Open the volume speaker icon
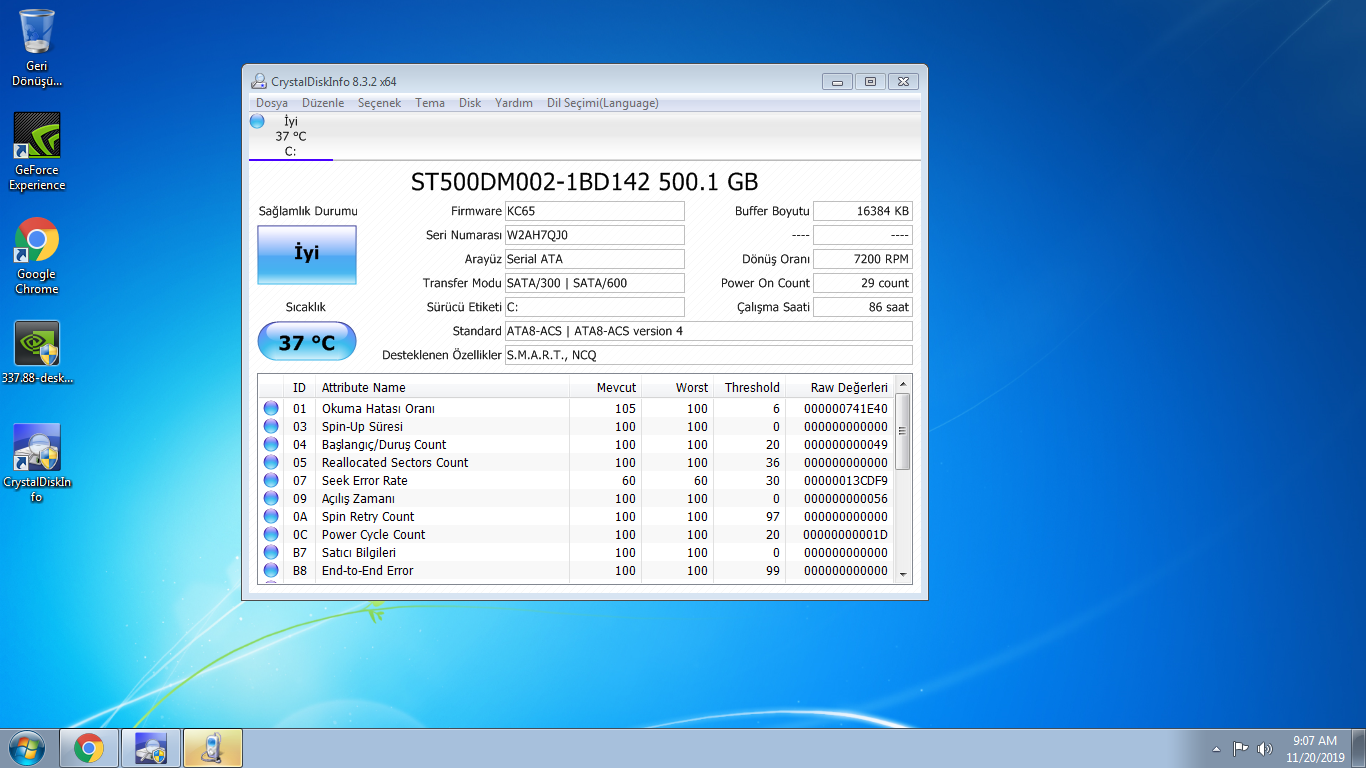 (1264, 748)
